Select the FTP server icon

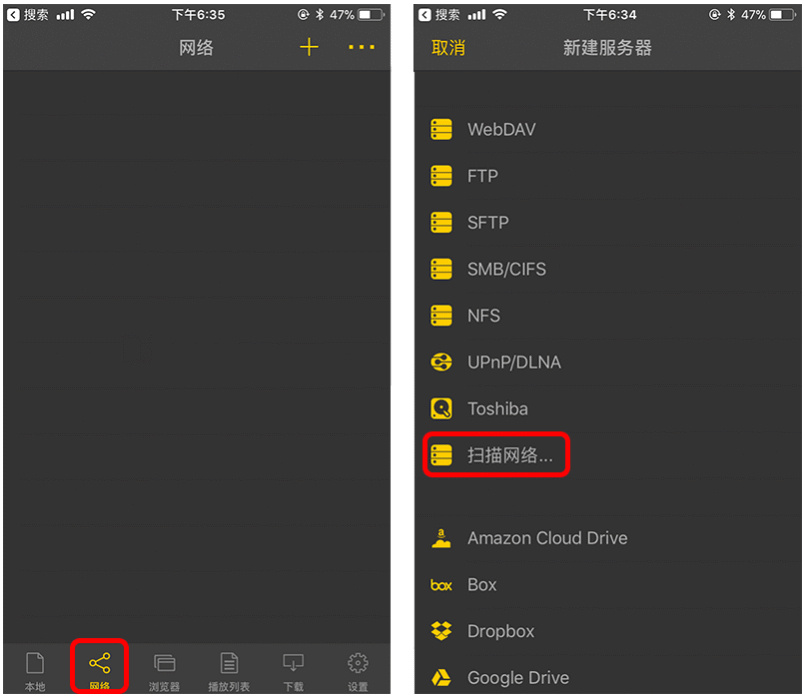441,176
